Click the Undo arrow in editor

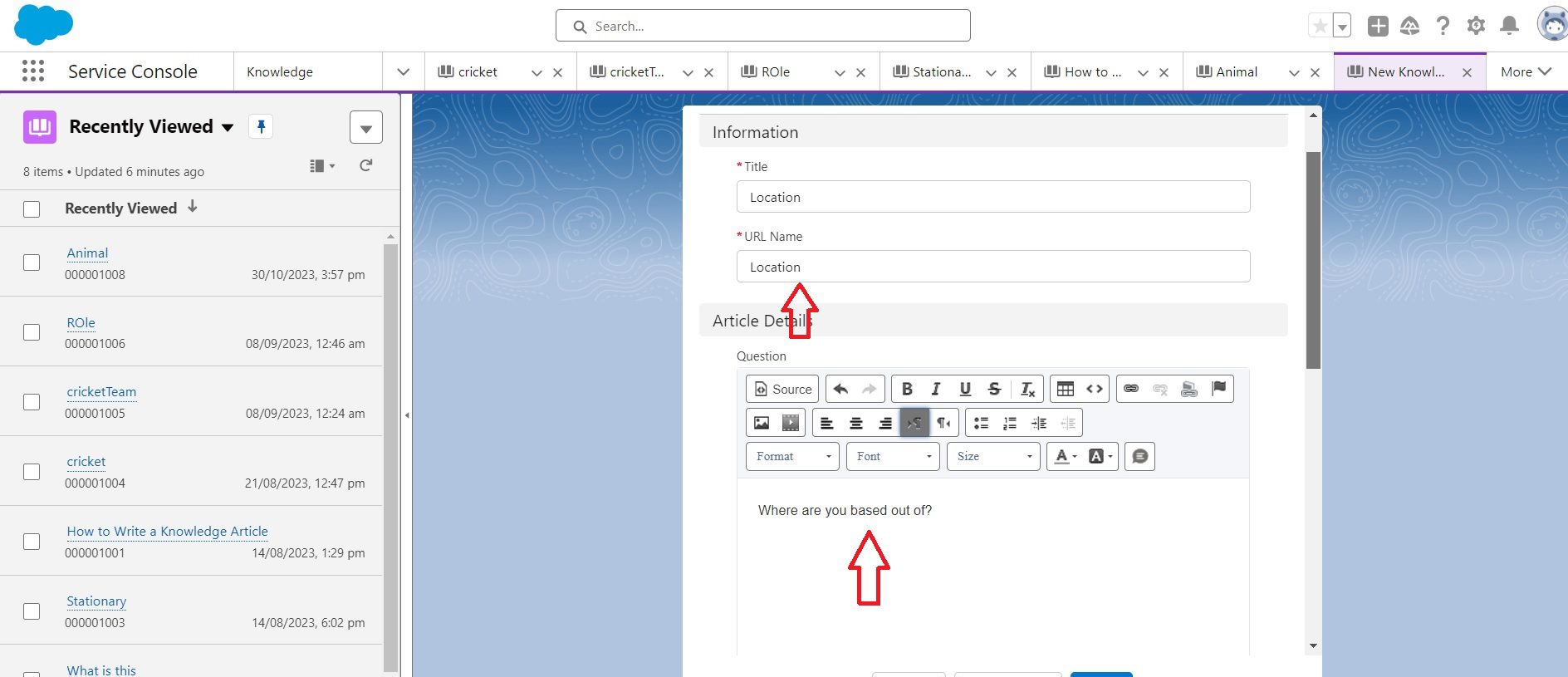point(840,389)
